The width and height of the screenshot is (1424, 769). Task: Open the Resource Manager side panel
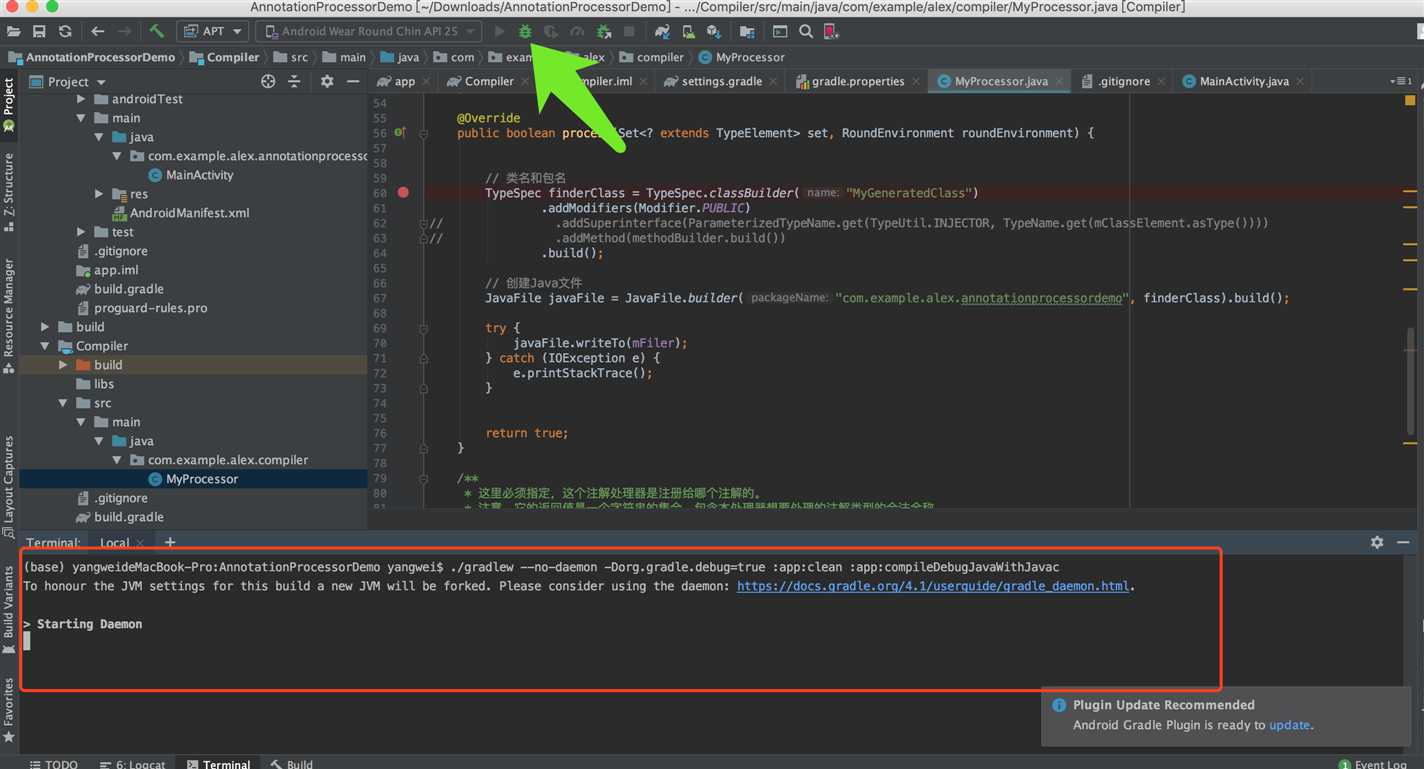coord(9,316)
